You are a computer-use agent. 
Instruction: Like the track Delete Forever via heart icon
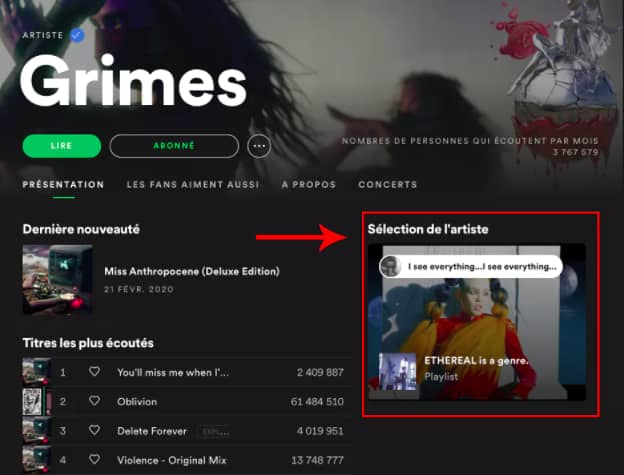94,430
